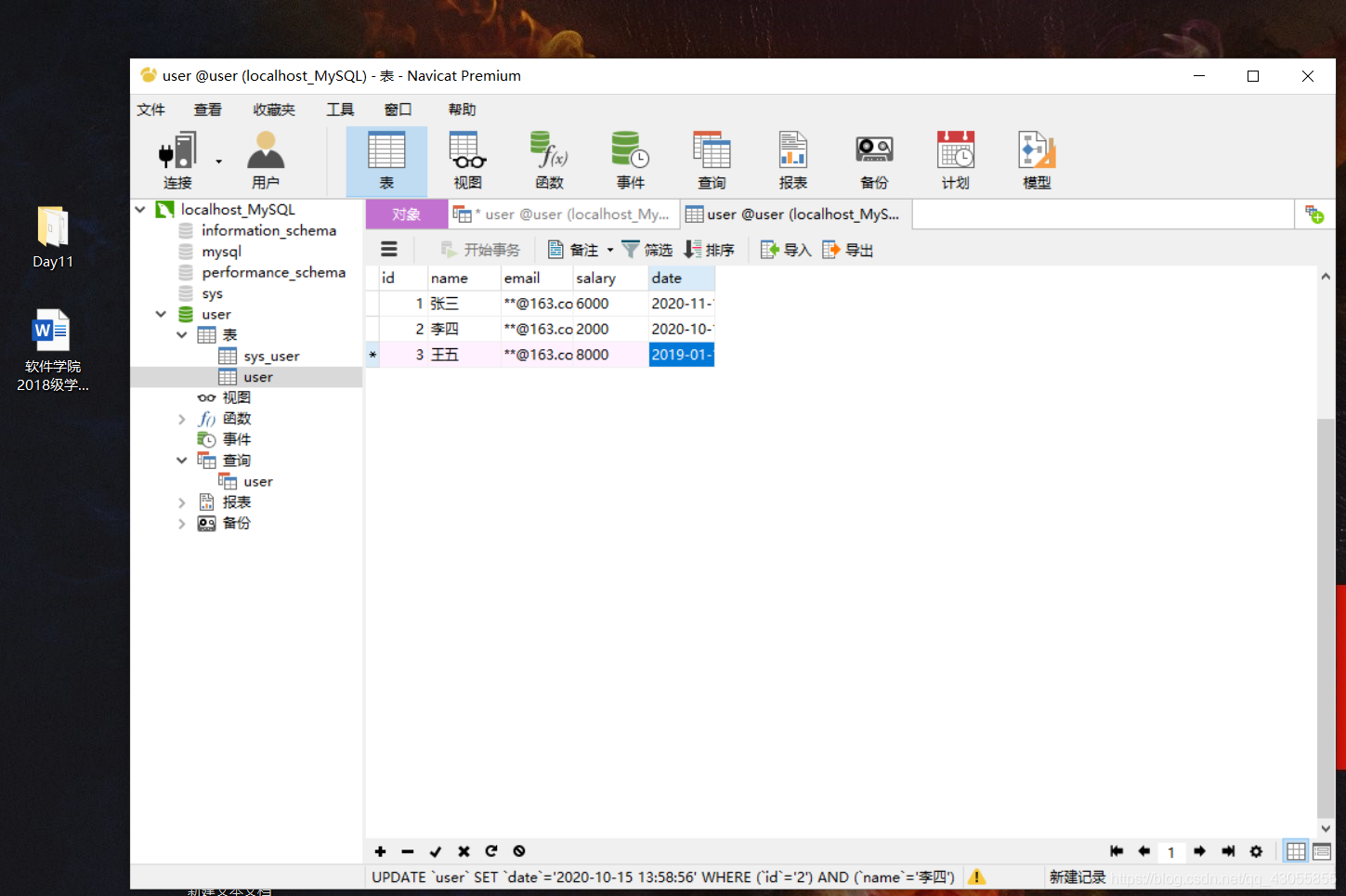Open the 报表 (Report) toolbar icon
Screen dimensions: 1346x896
tap(792, 161)
